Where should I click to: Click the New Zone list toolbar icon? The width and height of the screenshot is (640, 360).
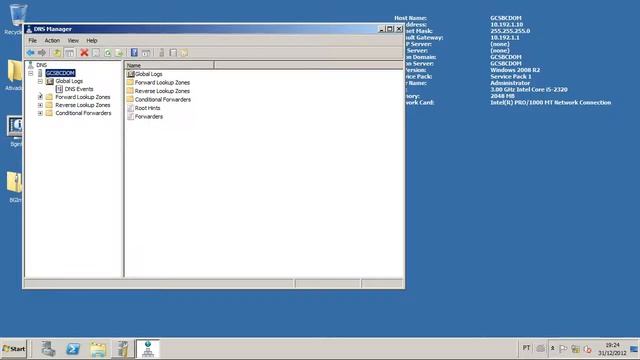pyautogui.click(x=173, y=53)
